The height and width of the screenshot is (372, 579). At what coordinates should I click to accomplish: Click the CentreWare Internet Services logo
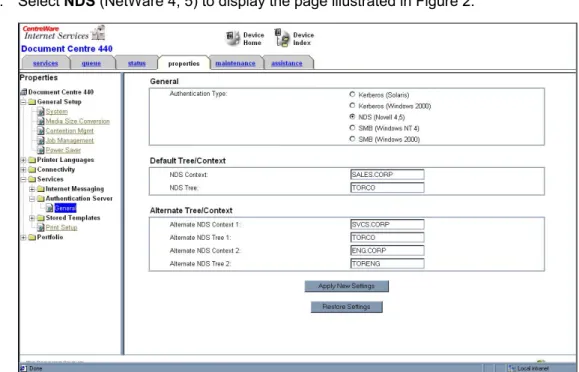click(x=64, y=33)
